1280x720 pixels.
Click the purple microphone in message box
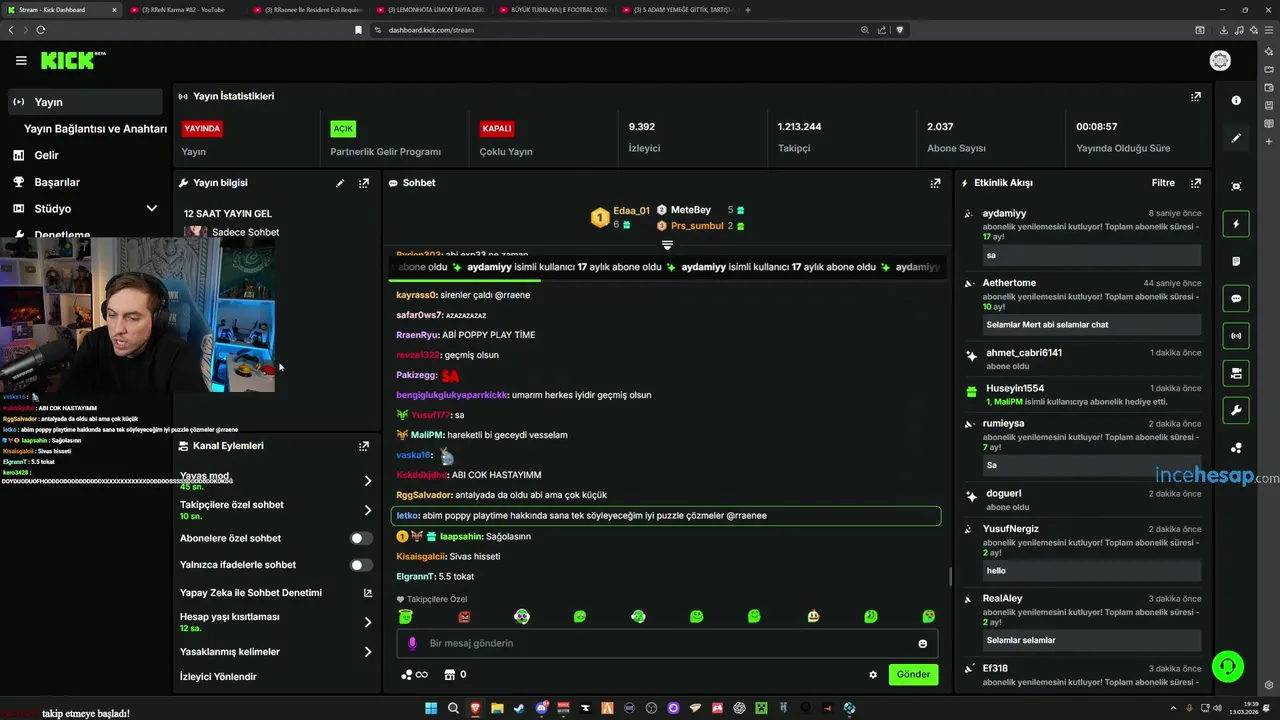click(x=412, y=643)
